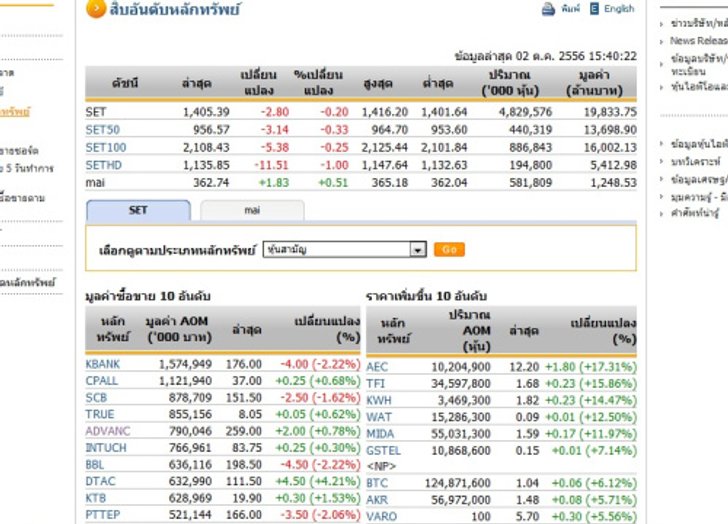Image resolution: width=728 pixels, height=524 pixels.
Task: Open KTB stock link
Action: click(96, 498)
